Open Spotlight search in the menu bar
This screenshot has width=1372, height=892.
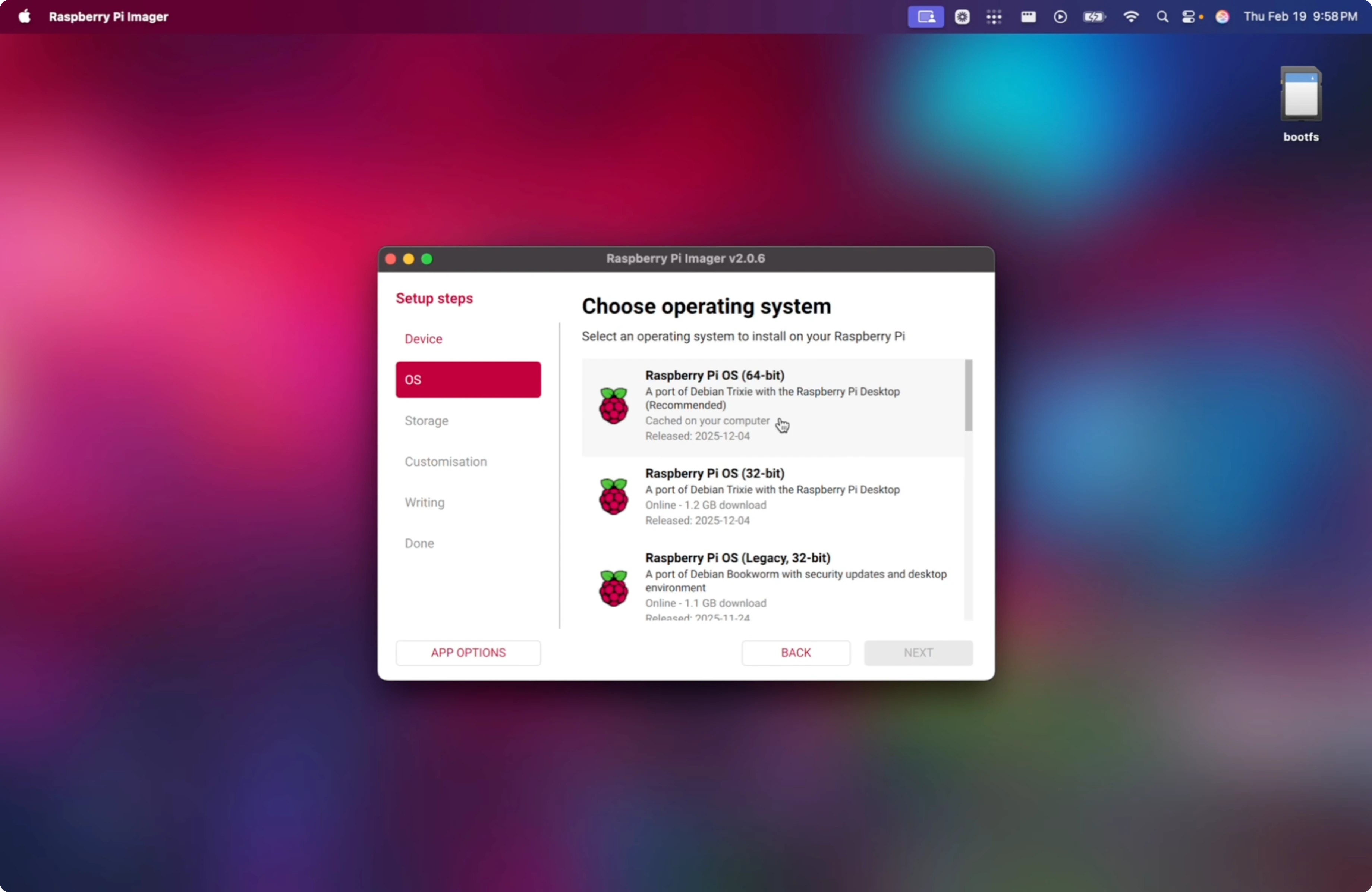pyautogui.click(x=1162, y=17)
